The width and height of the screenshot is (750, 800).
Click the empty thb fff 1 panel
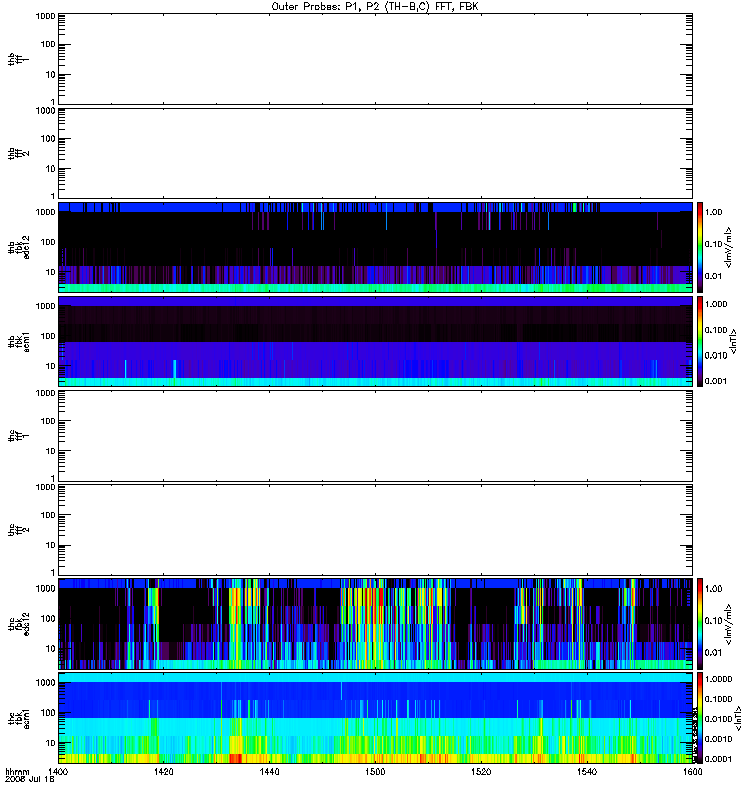pos(376,59)
